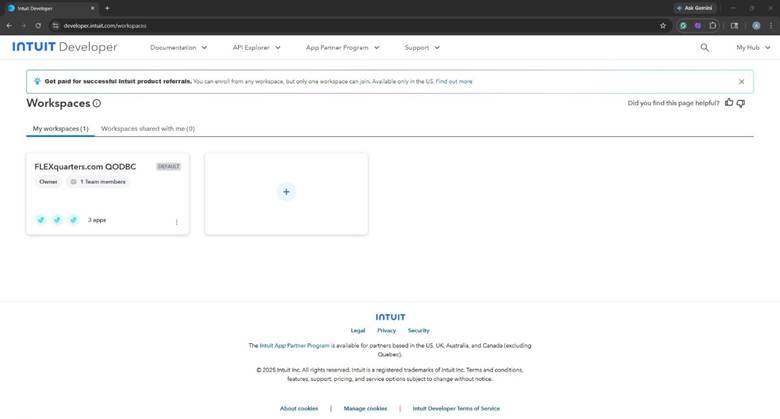Open the three-dot menu on FLEXquarters workspace card
Screen dimensions: 780x419
[177, 222]
